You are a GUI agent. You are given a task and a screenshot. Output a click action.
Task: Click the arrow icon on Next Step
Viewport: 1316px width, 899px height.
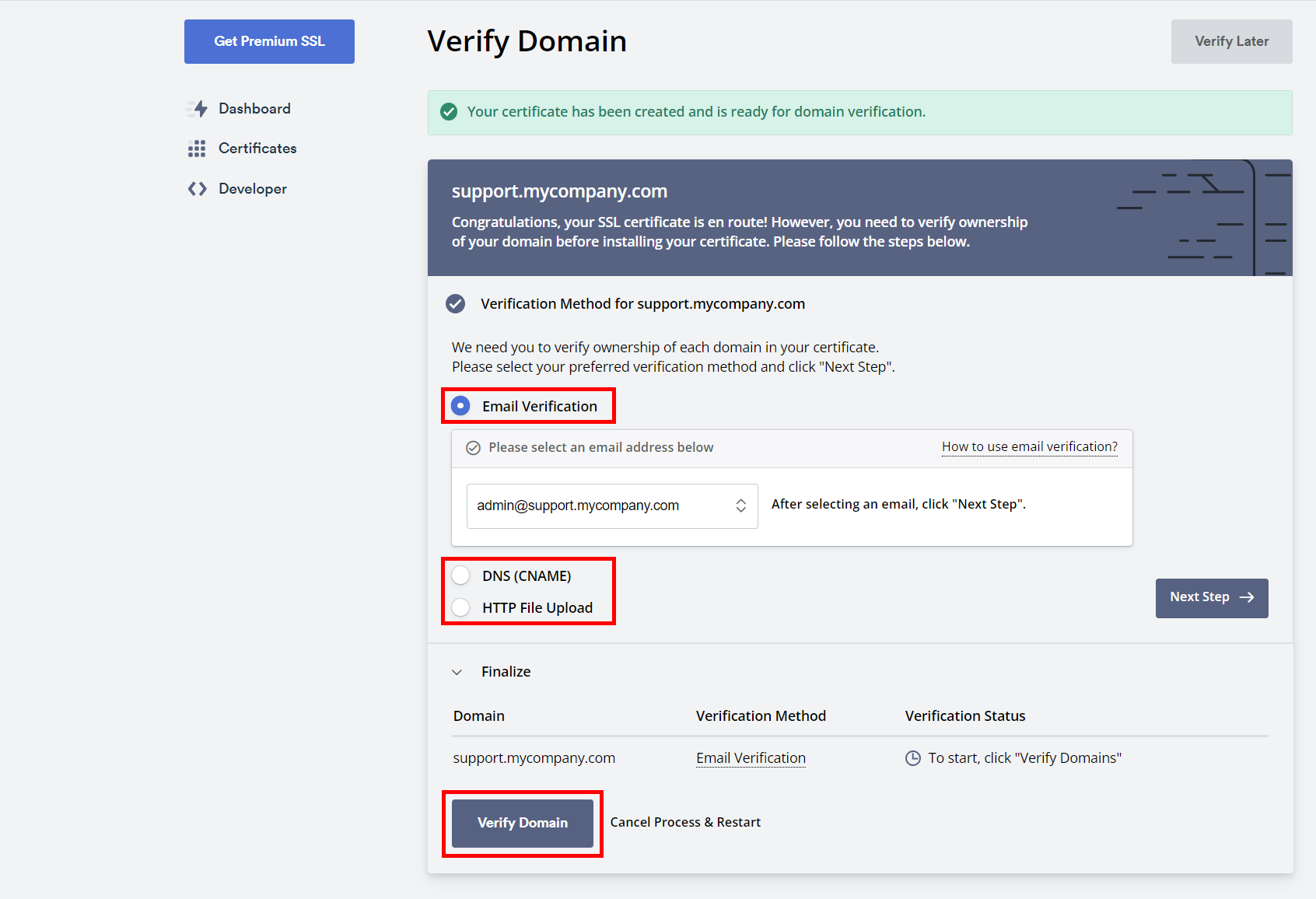click(1247, 597)
